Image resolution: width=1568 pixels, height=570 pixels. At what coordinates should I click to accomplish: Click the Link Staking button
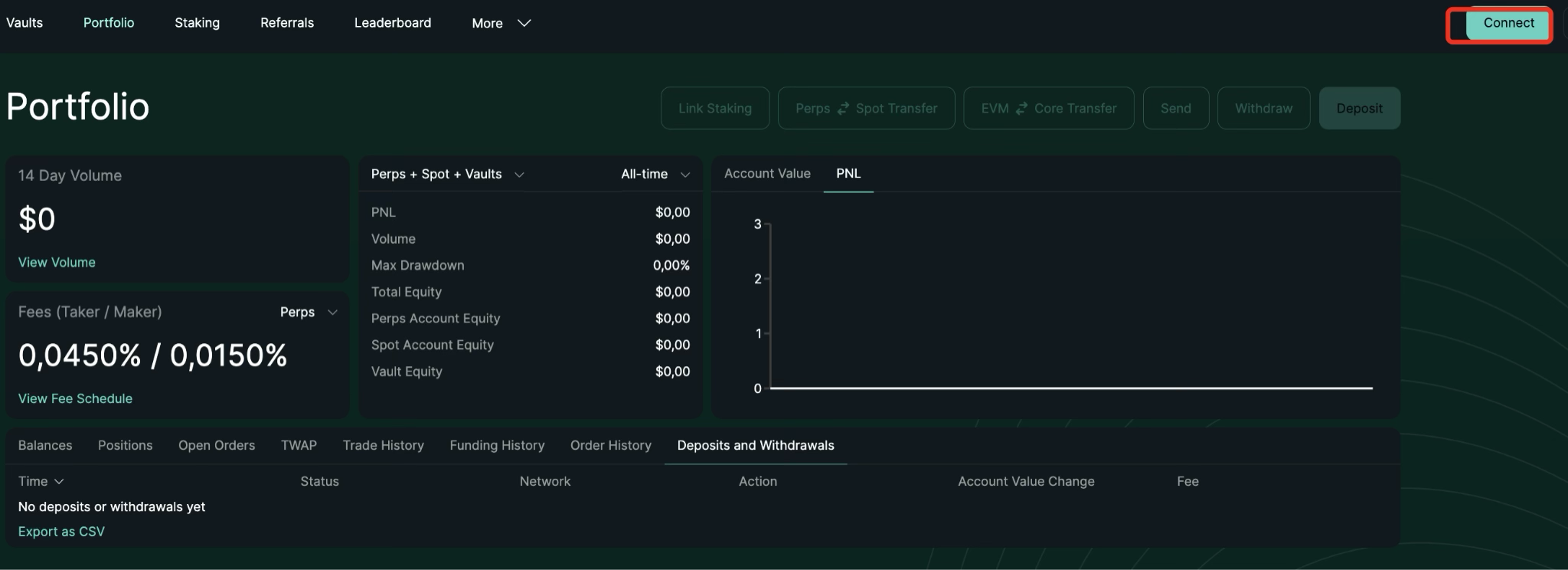[x=714, y=108]
